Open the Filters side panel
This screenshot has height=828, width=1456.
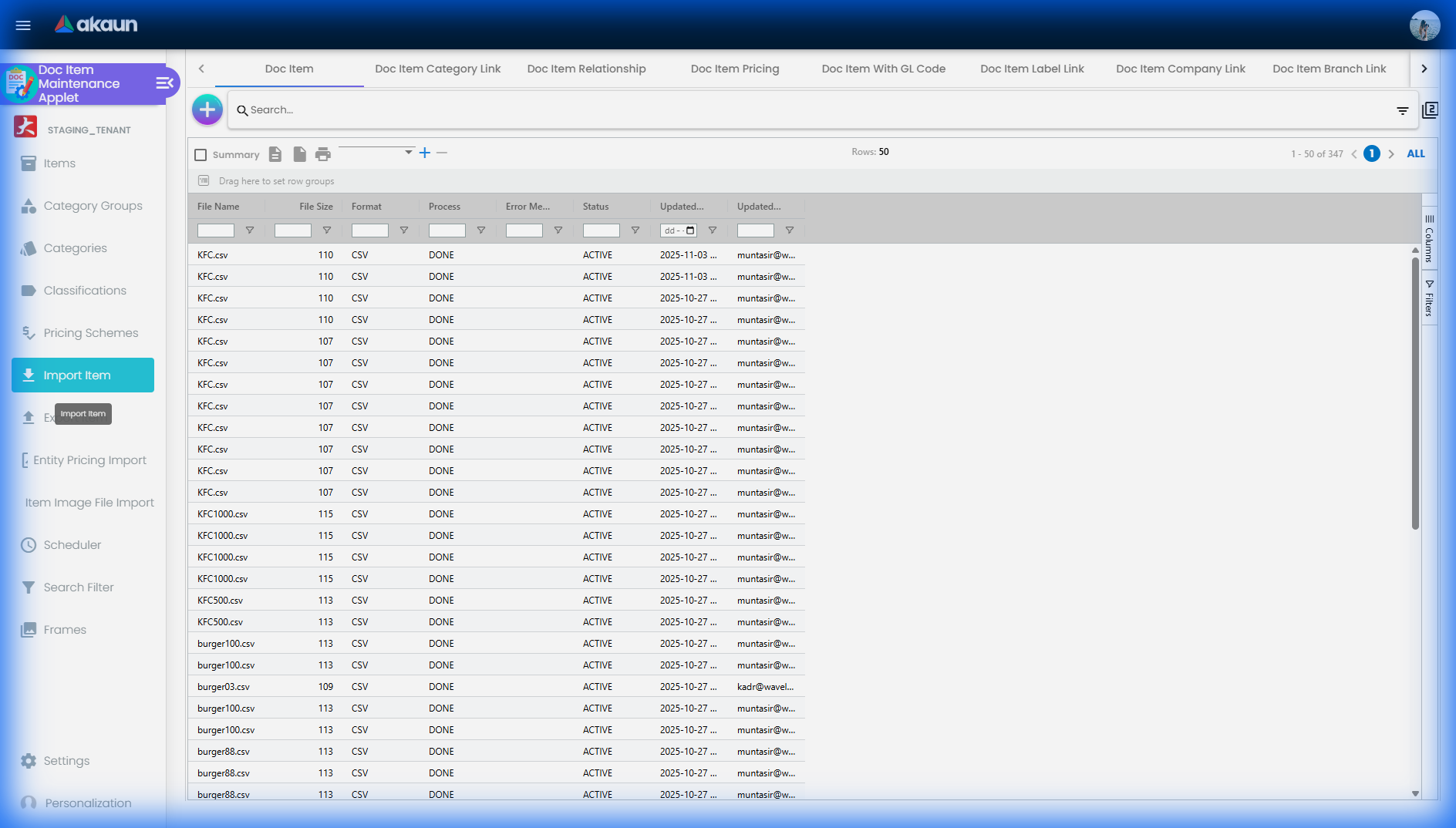[1429, 298]
